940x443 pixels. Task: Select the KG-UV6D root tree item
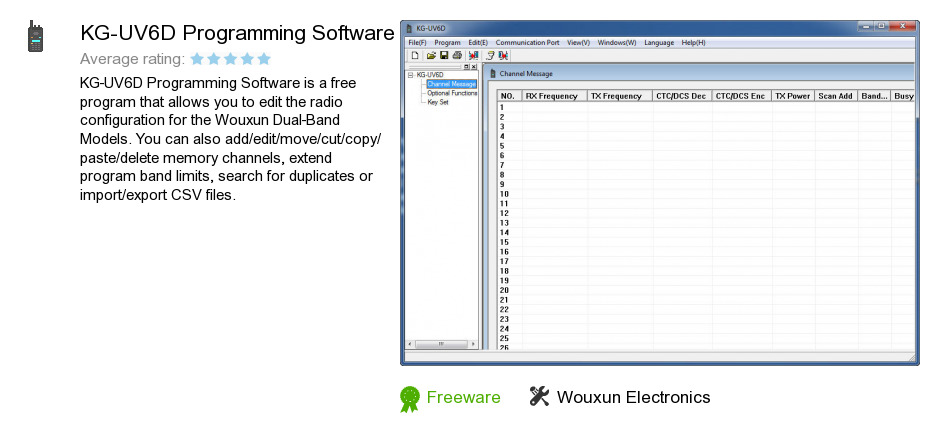pos(430,76)
